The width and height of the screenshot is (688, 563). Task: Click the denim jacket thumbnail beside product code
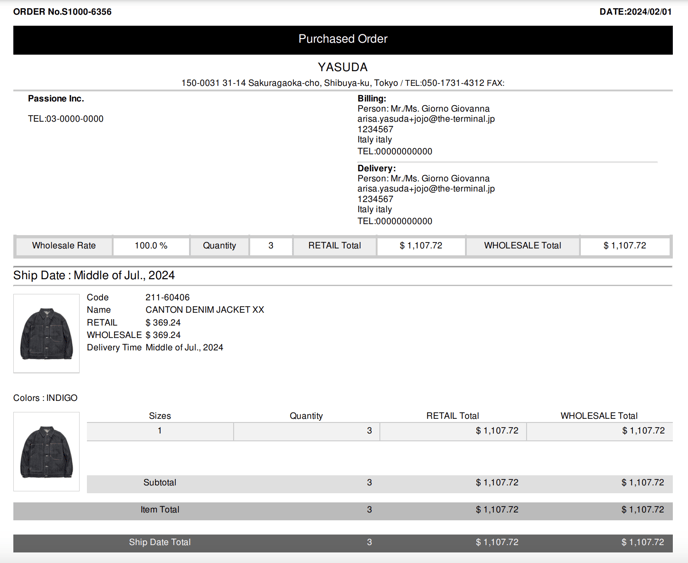coord(46,333)
